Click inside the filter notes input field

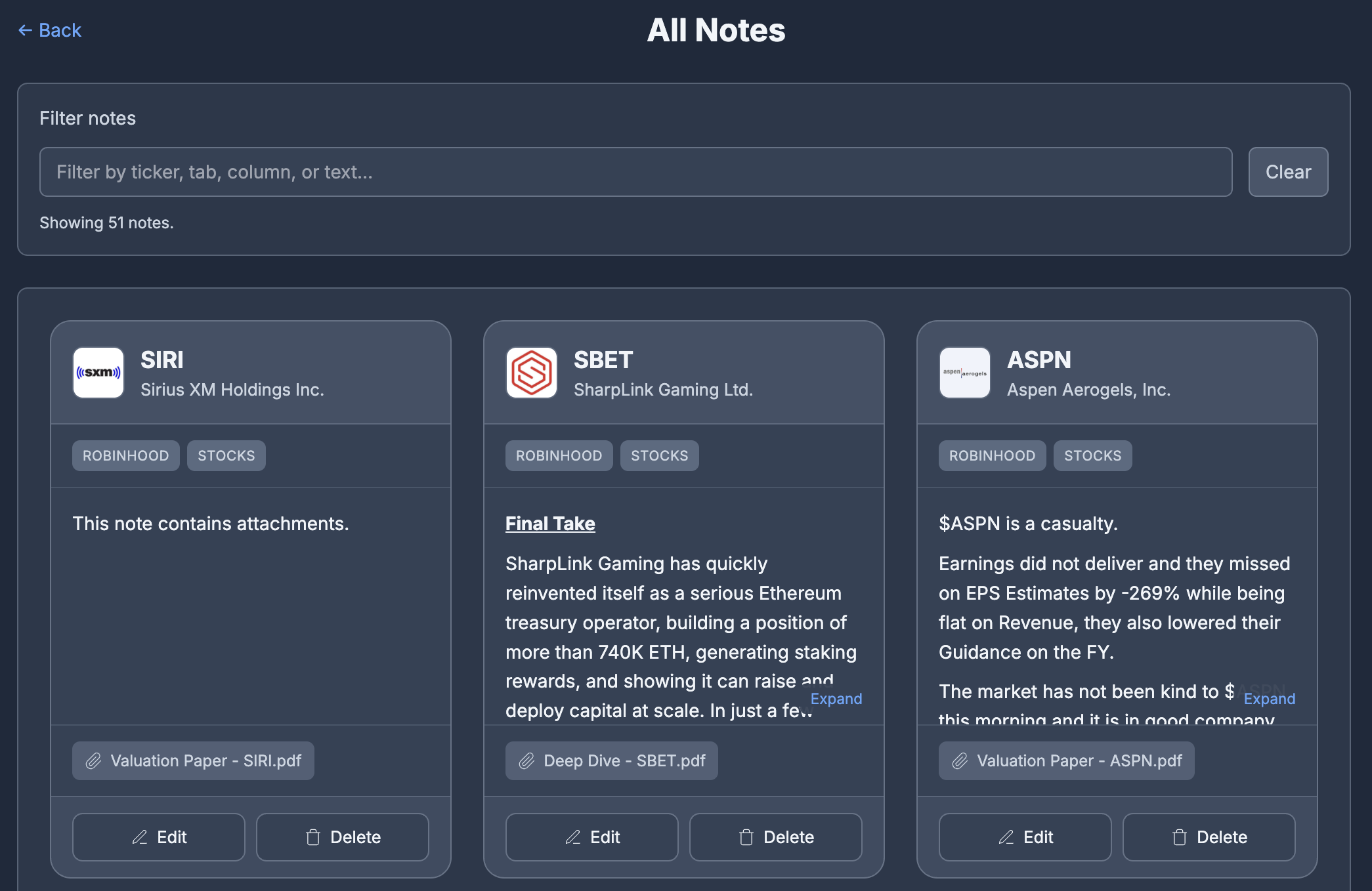coord(636,171)
